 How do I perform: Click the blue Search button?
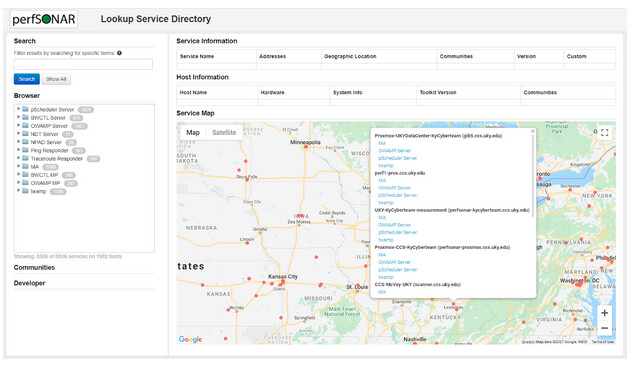coord(27,79)
